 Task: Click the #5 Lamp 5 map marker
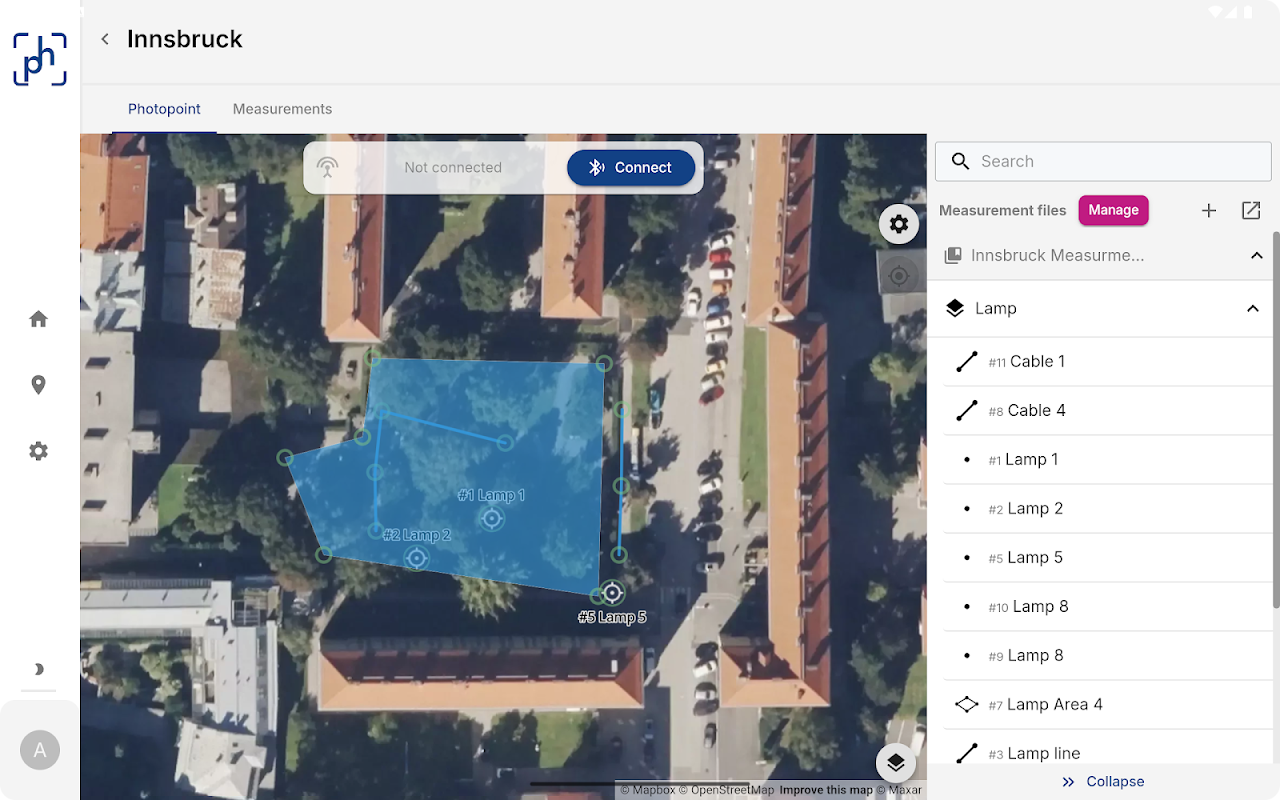tap(612, 593)
